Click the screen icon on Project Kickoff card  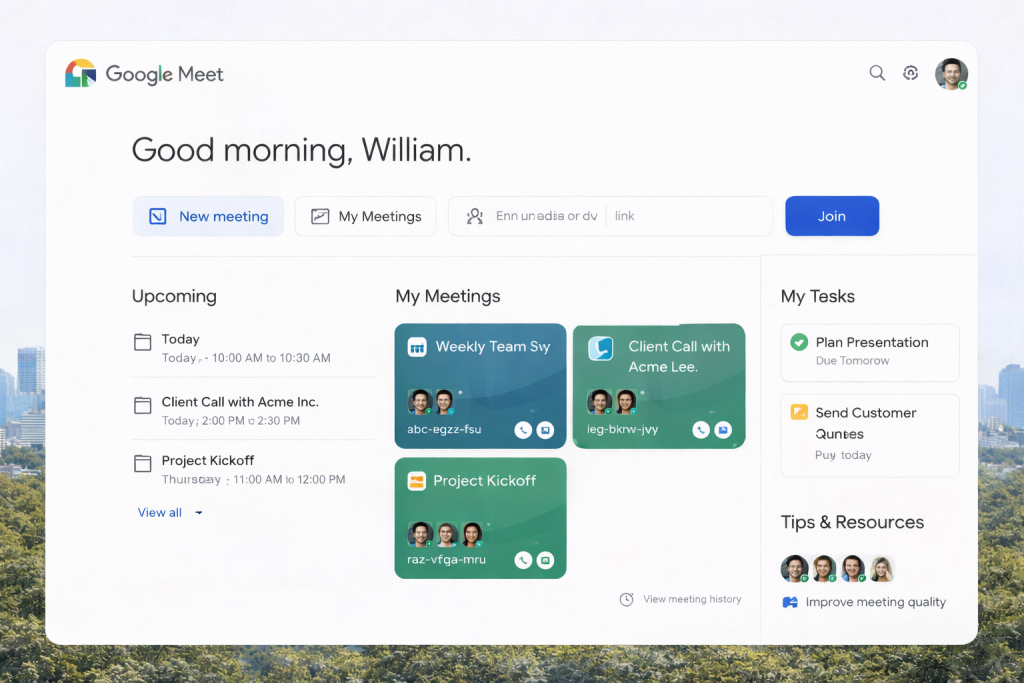pos(545,560)
